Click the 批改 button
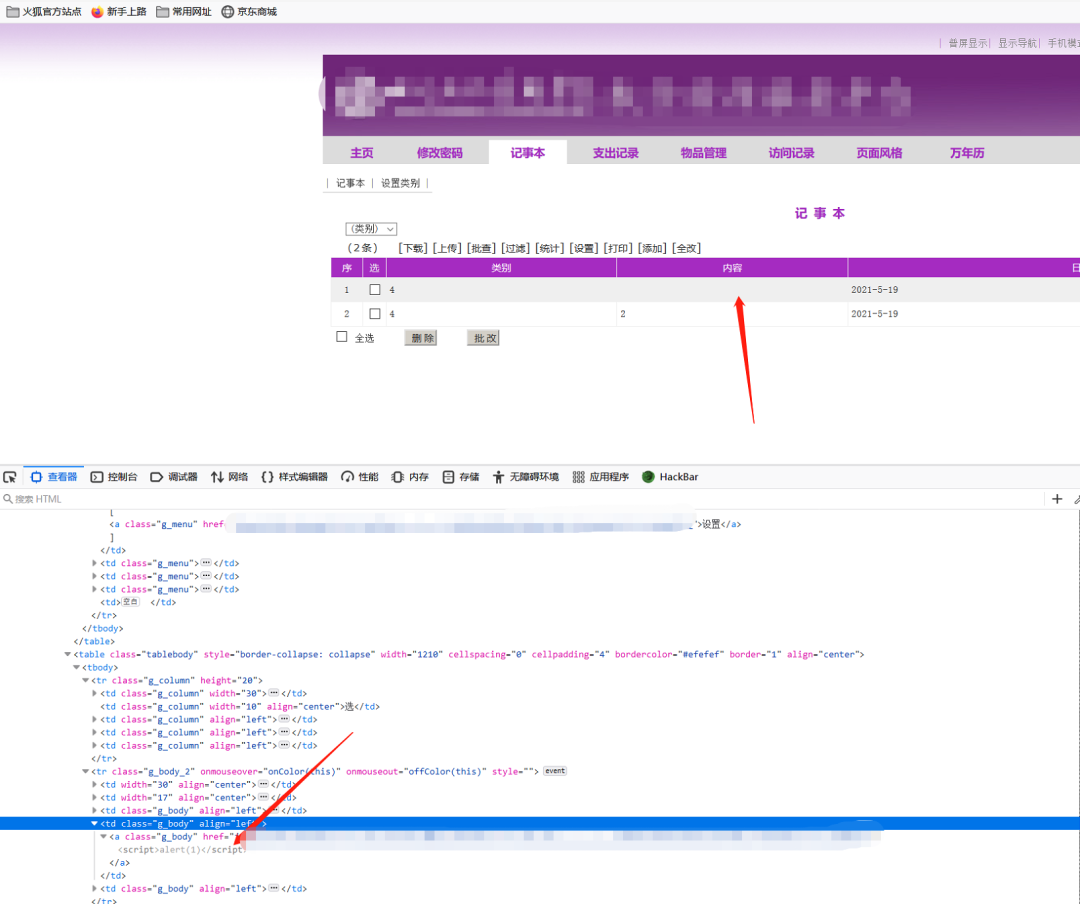The width and height of the screenshot is (1080, 904). [x=483, y=338]
